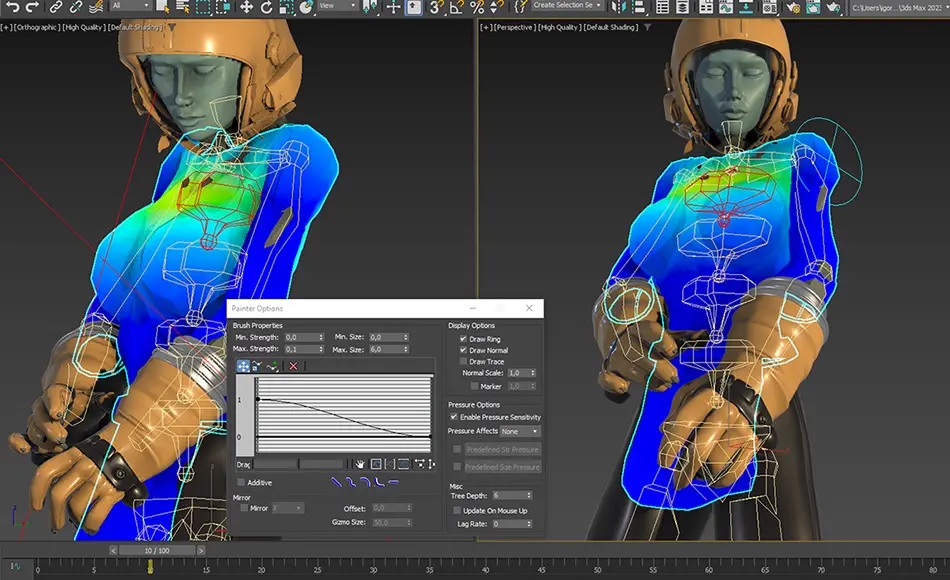Open the selection filter All dropdown
This screenshot has height=580, width=950.
[130, 5]
